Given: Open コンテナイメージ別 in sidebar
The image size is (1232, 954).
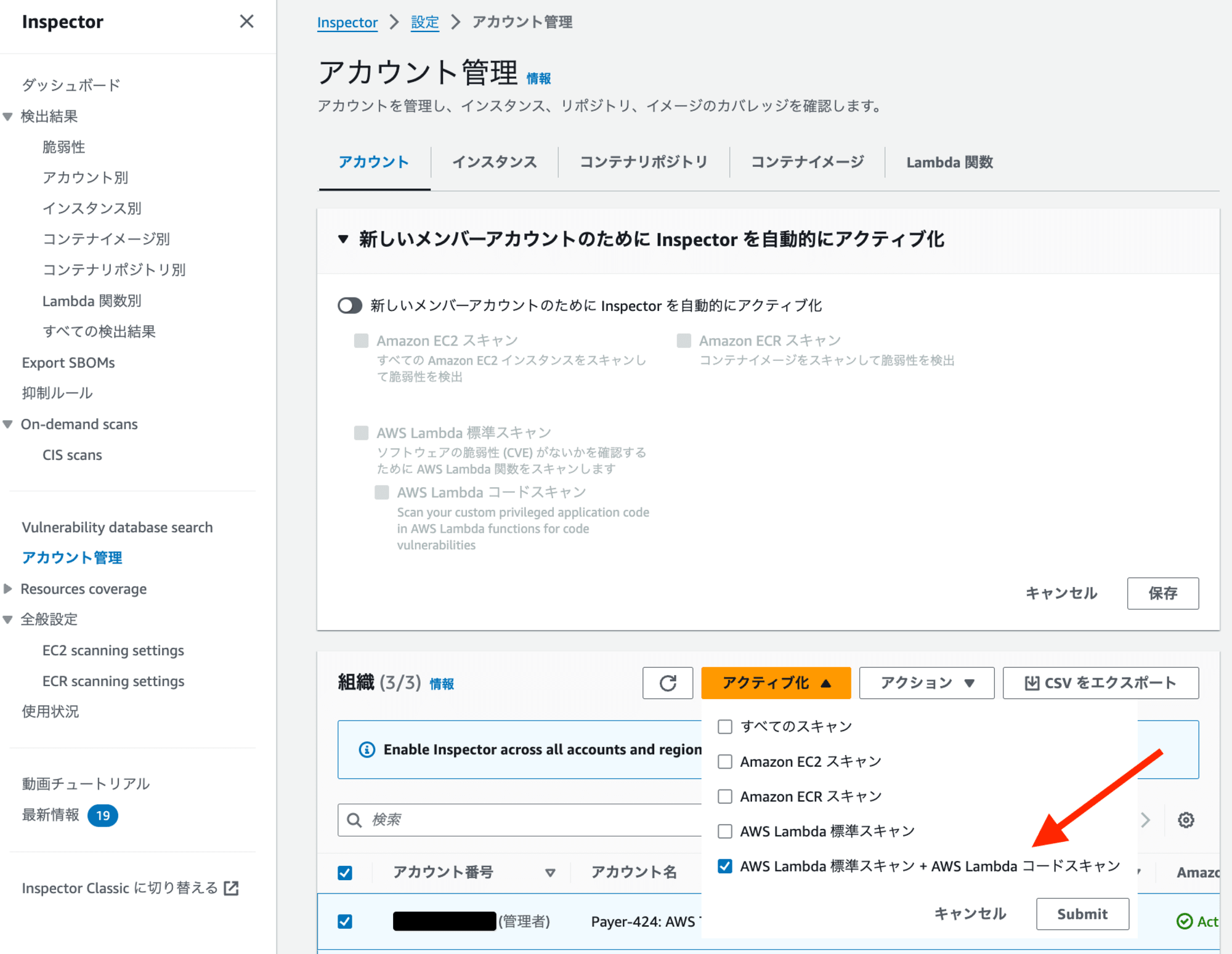Looking at the screenshot, I should [x=106, y=239].
